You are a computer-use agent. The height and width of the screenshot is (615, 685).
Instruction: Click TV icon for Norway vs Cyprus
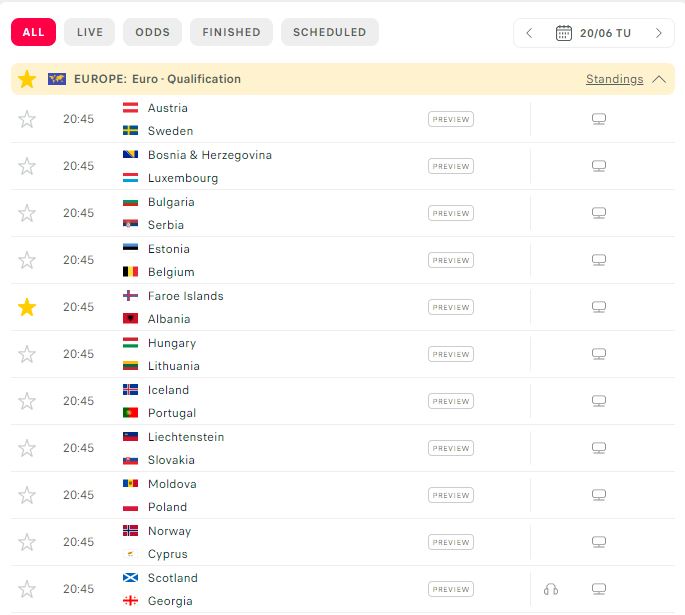coord(599,542)
